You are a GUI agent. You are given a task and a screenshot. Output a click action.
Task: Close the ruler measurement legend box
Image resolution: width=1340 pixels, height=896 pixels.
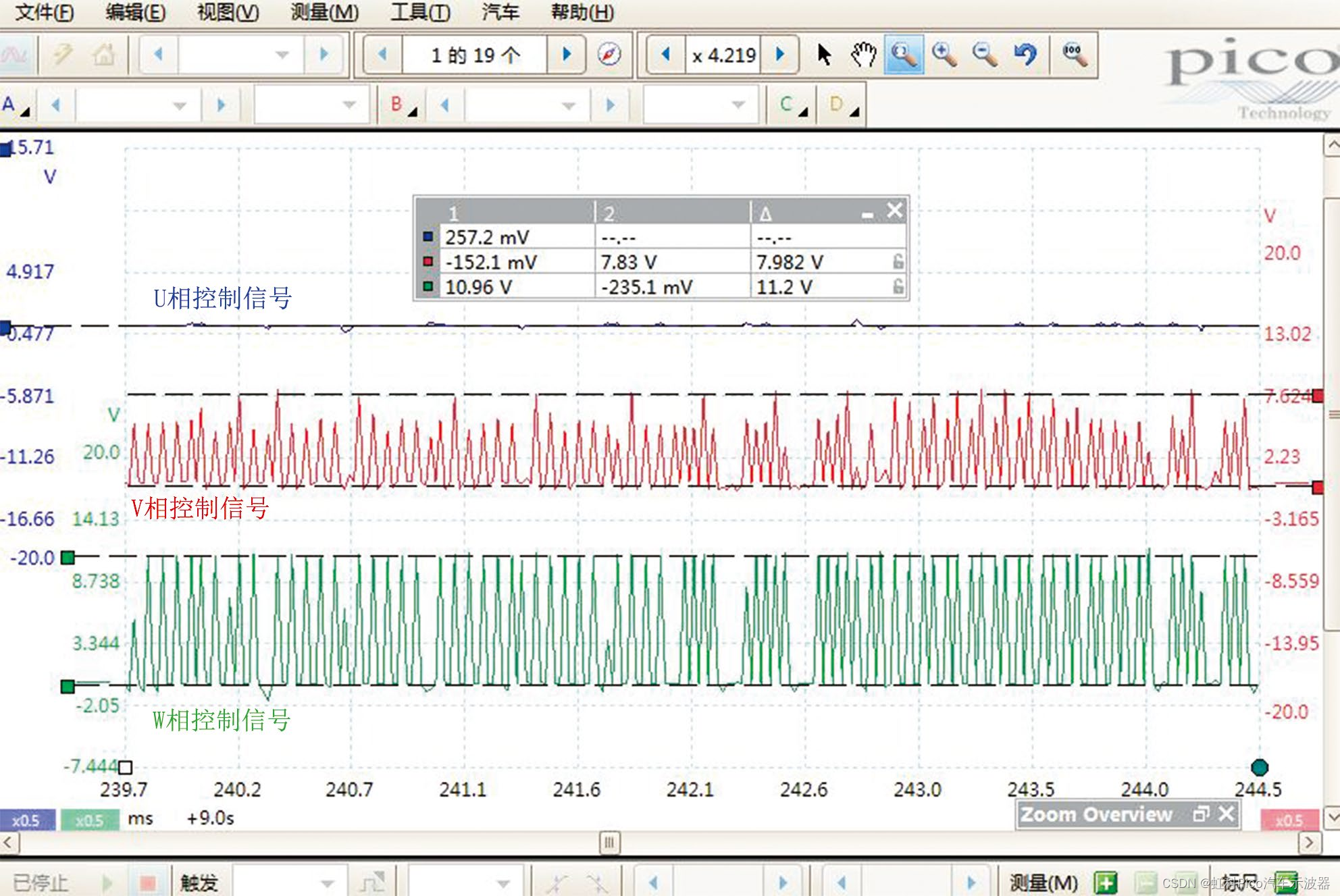tap(894, 211)
